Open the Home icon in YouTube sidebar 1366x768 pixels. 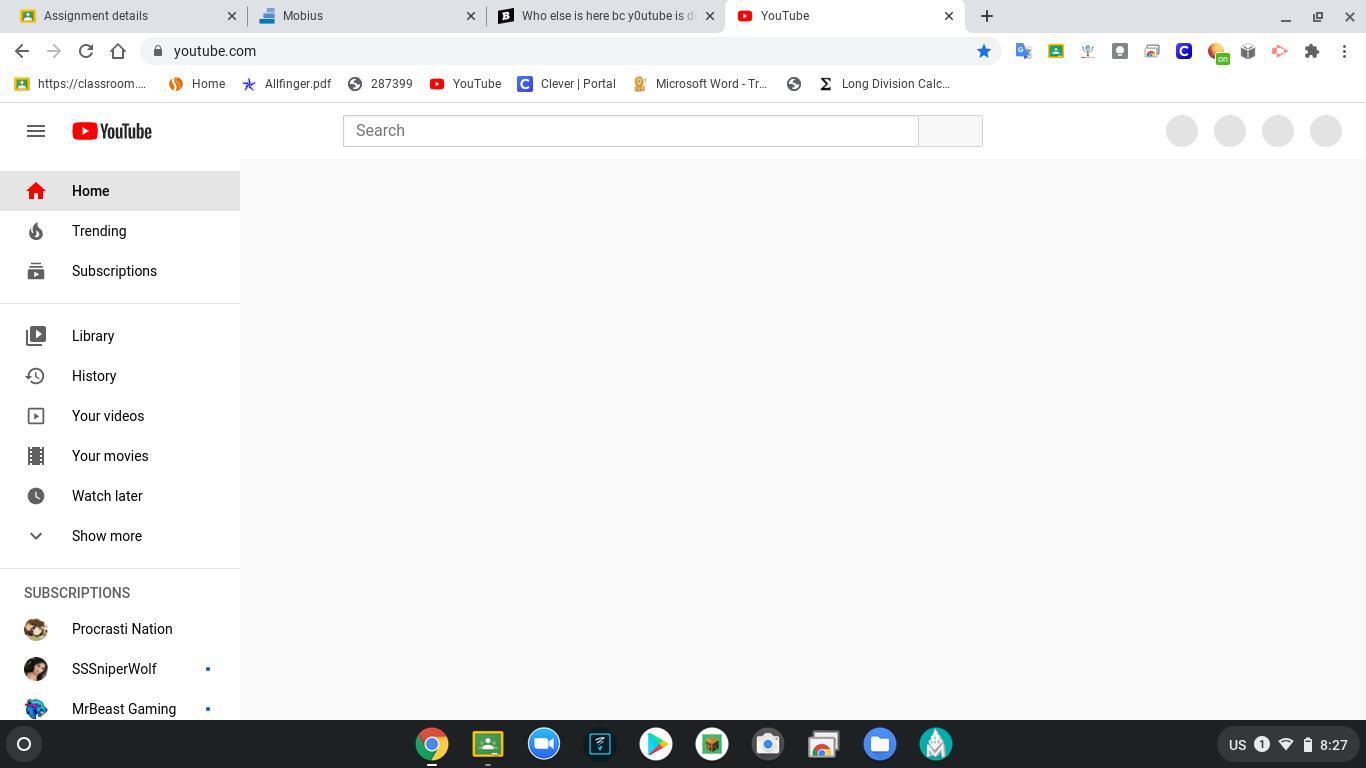pyautogui.click(x=36, y=190)
